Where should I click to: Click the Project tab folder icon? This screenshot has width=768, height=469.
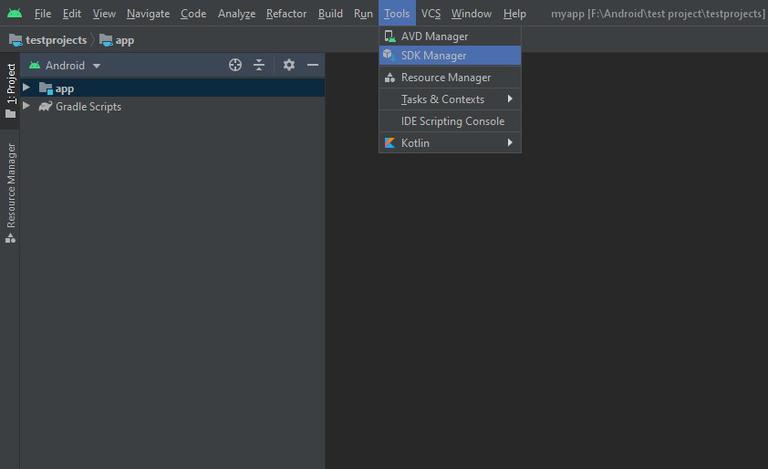[10, 114]
